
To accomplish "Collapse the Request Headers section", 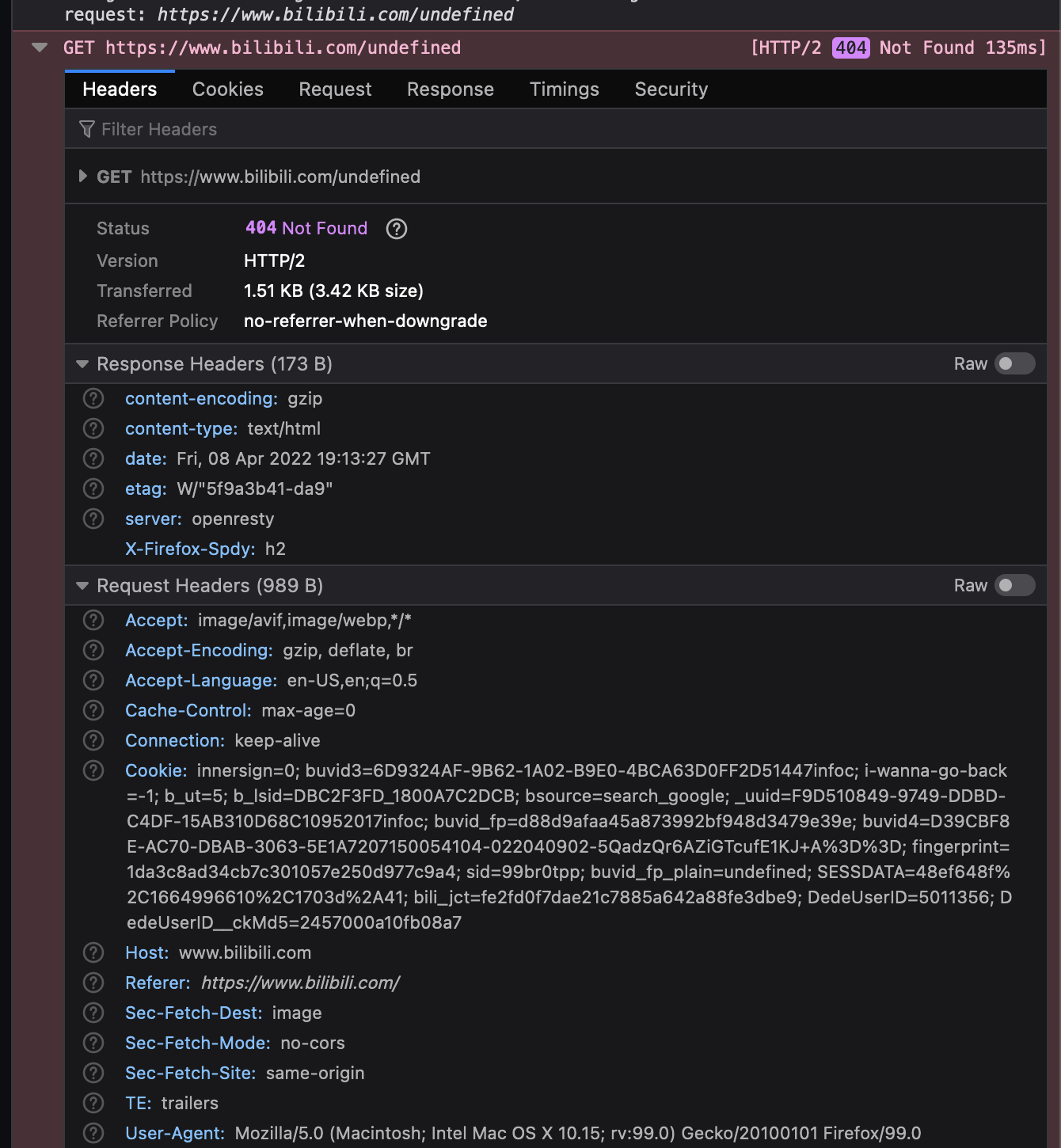I will (x=82, y=585).
